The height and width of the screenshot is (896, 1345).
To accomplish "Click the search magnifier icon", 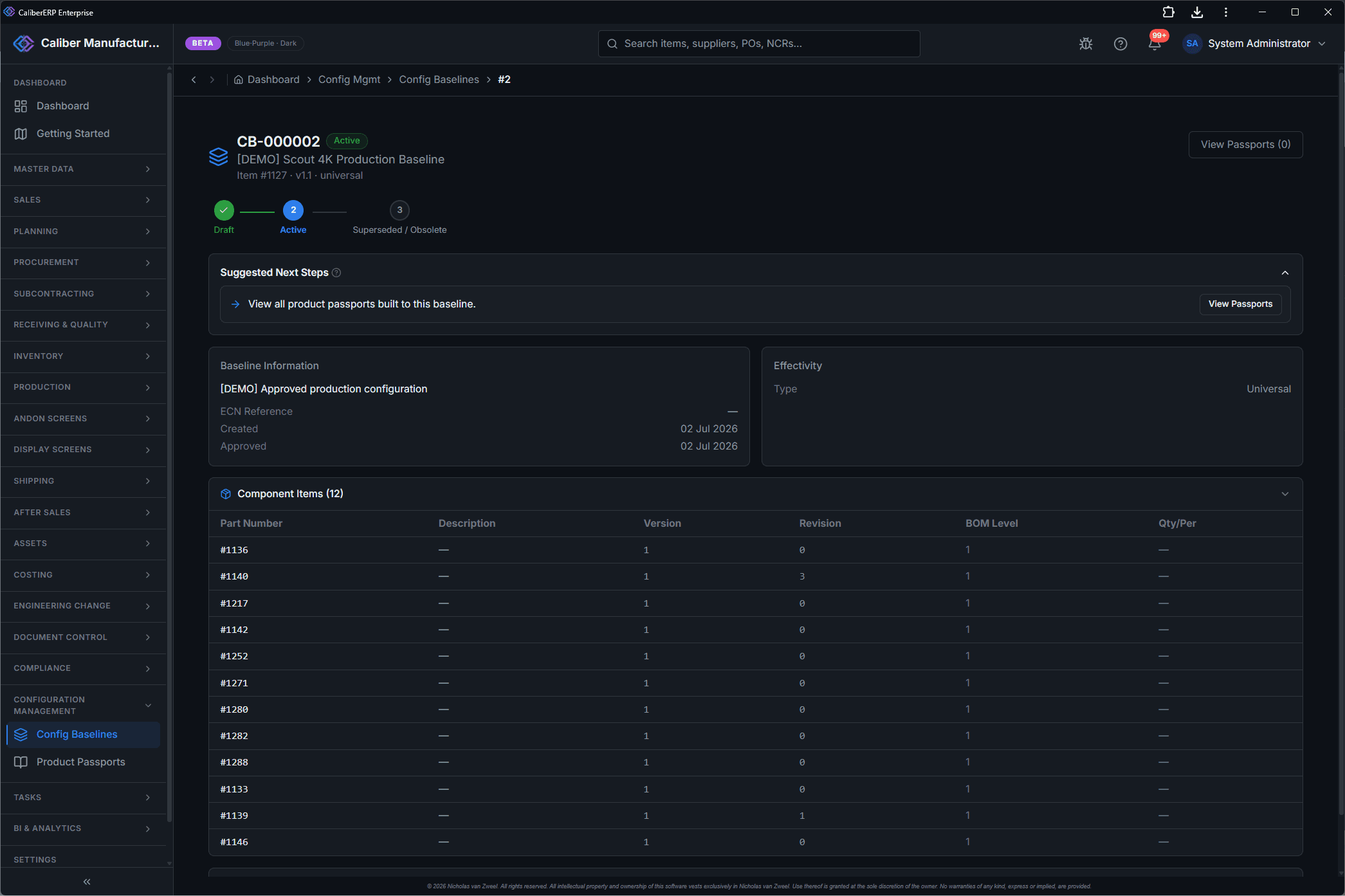I will (612, 44).
